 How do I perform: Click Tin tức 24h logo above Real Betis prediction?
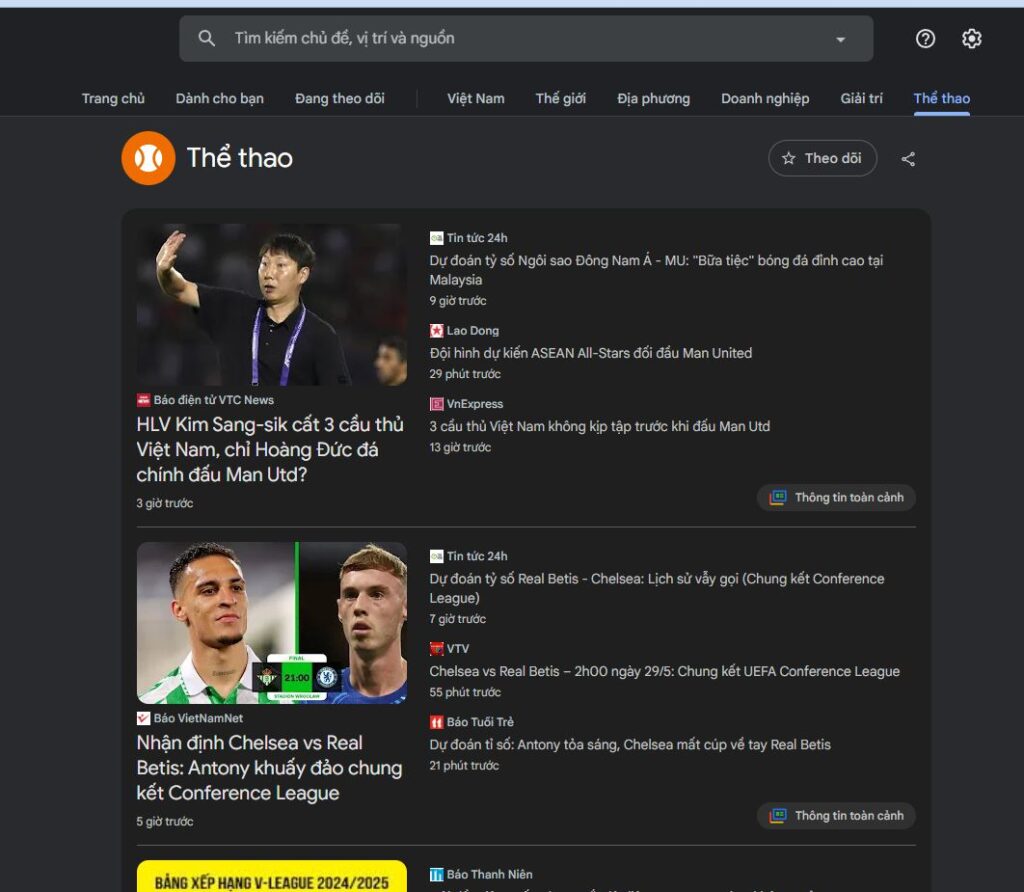coord(436,556)
